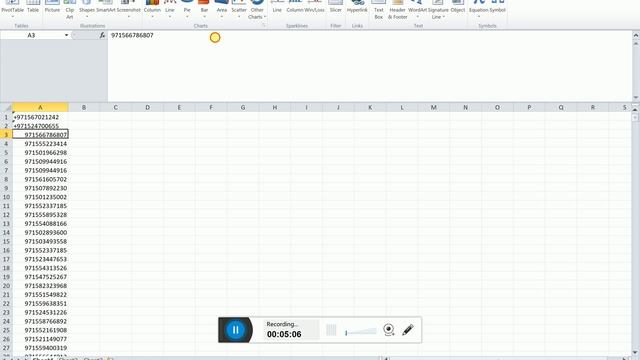Click the Name Box showing A3
This screenshot has width=640, height=360.
point(31,36)
